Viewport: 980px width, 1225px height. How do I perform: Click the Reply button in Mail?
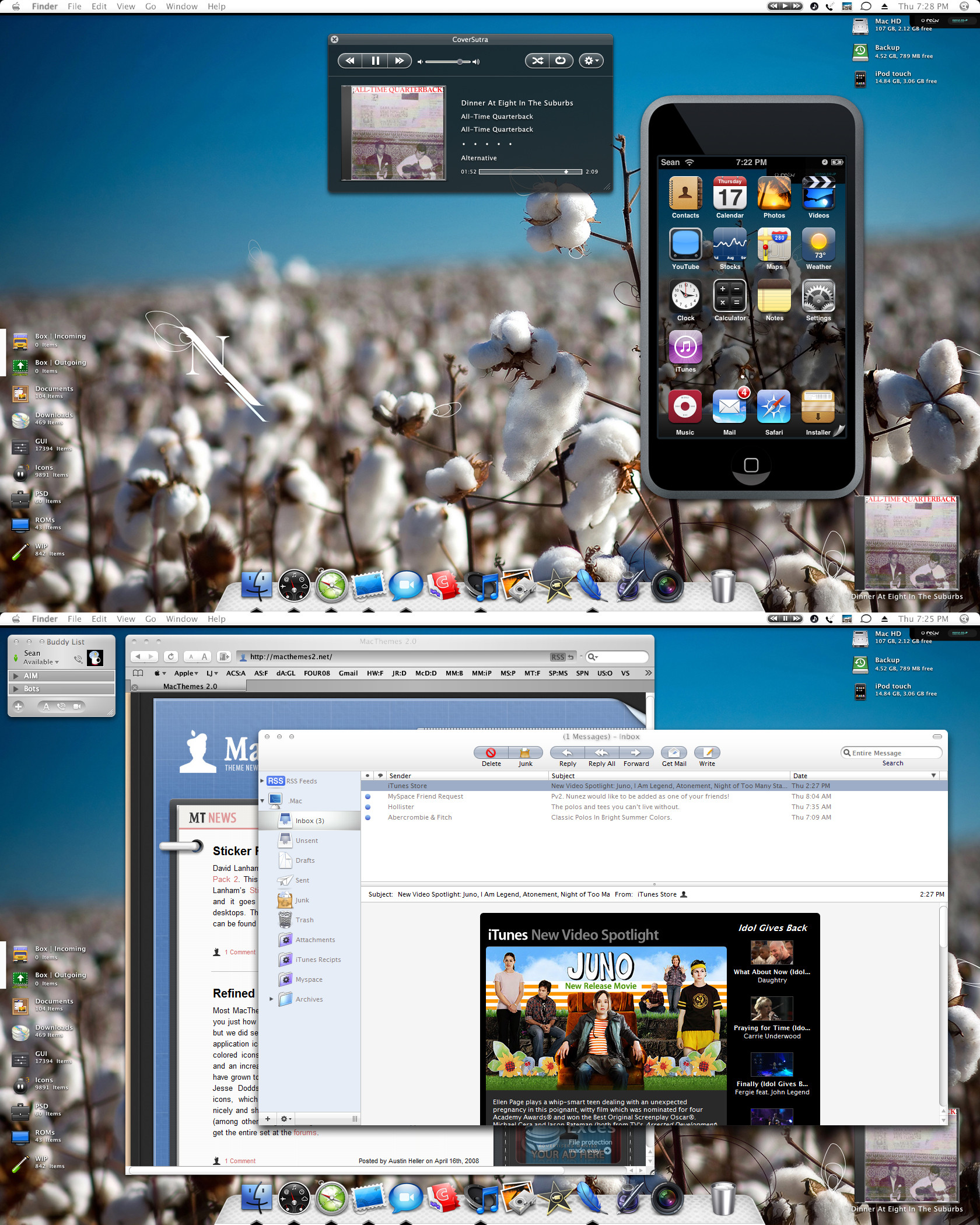(567, 752)
